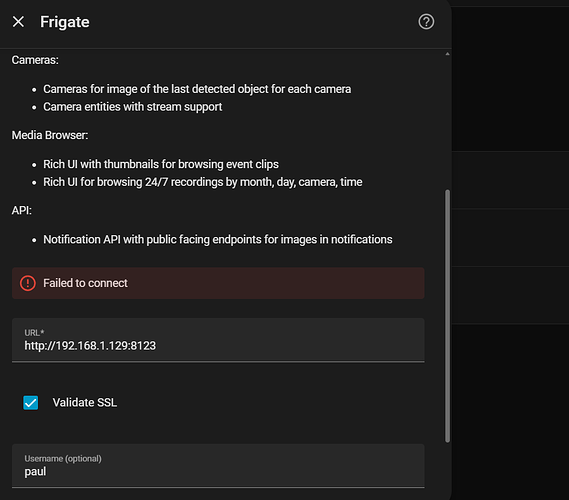Click the scrollbar up arrow

(x=447, y=54)
